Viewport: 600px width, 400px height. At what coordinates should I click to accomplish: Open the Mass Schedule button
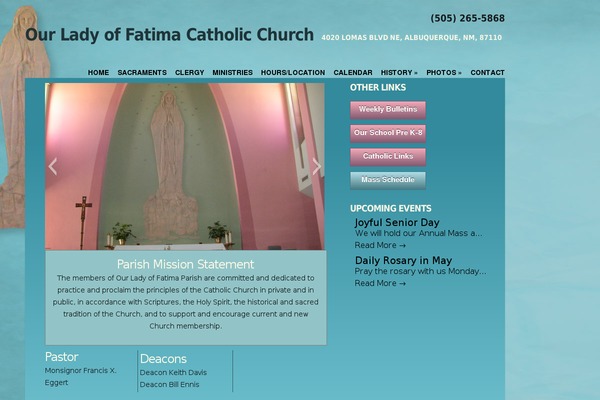388,180
